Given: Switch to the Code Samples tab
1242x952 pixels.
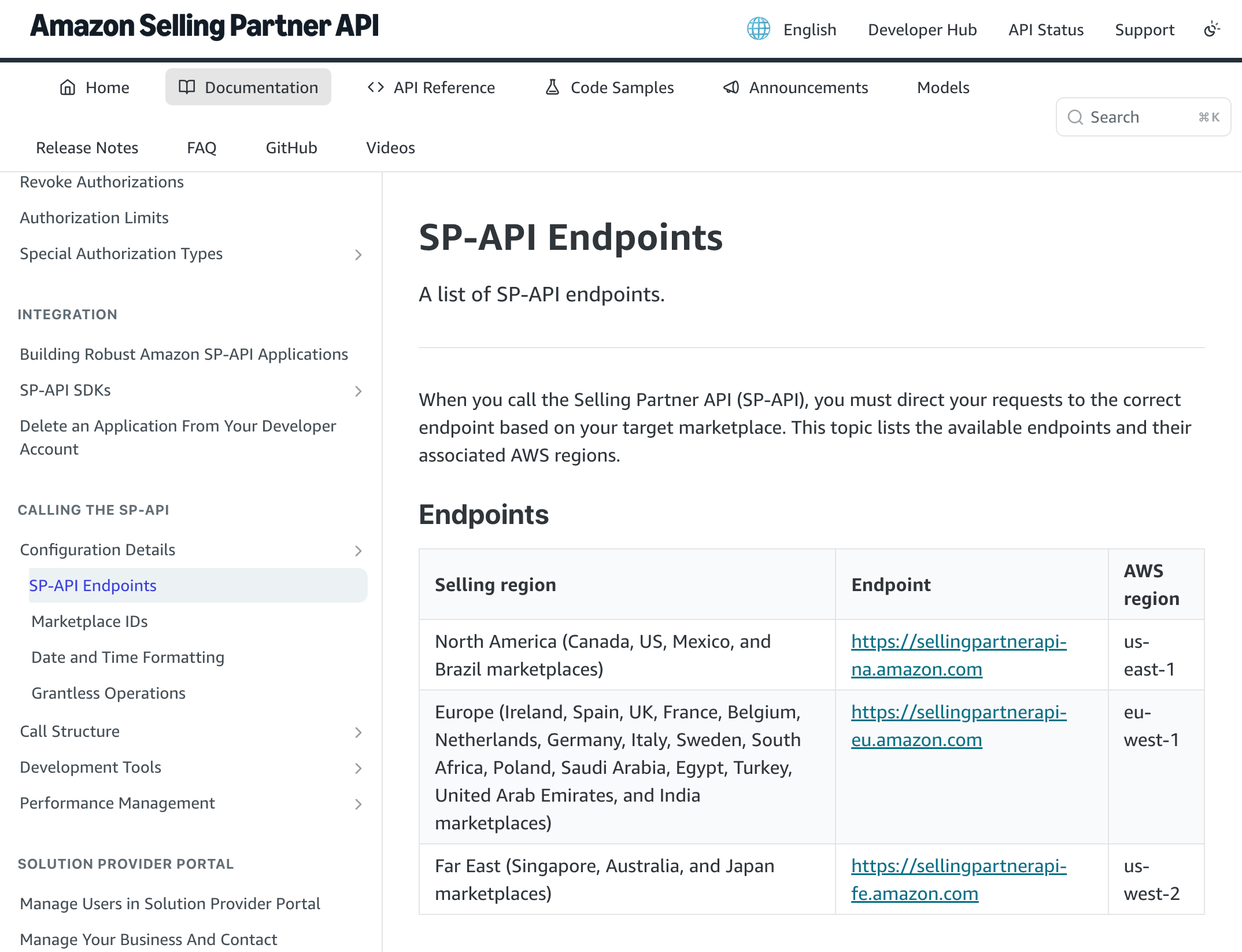Looking at the screenshot, I should pos(609,87).
